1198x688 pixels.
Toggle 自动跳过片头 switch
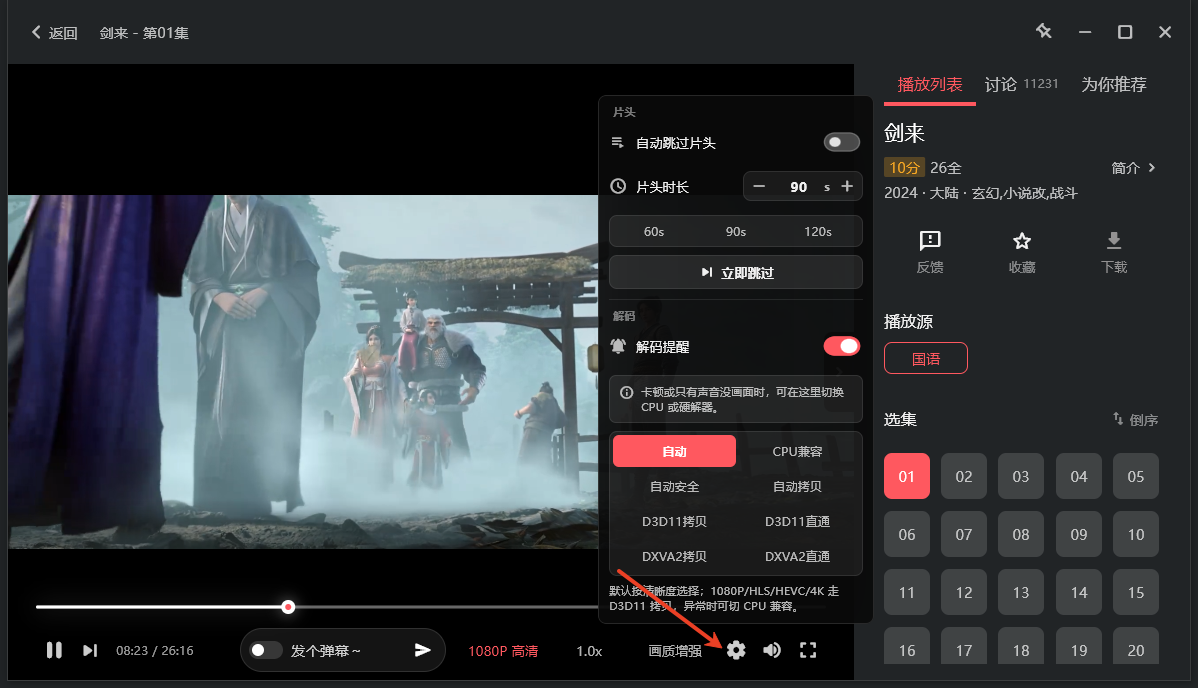click(x=841, y=142)
